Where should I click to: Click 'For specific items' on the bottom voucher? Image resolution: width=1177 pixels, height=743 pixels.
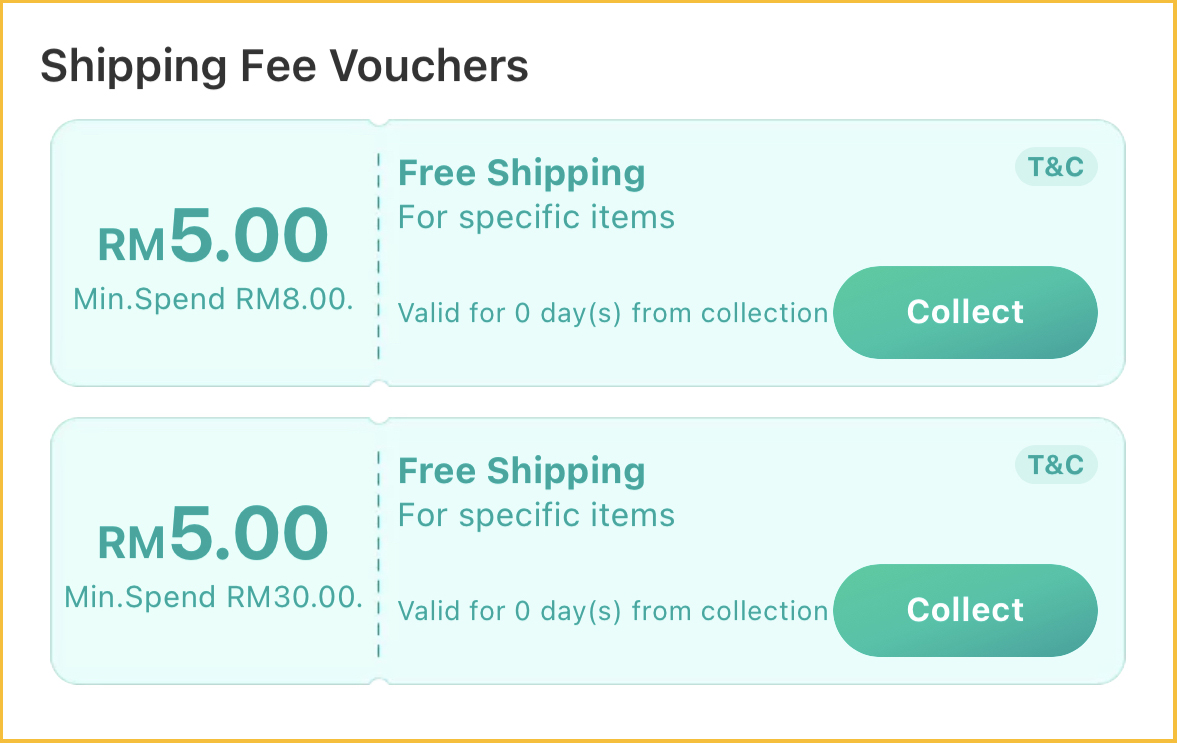point(536,515)
